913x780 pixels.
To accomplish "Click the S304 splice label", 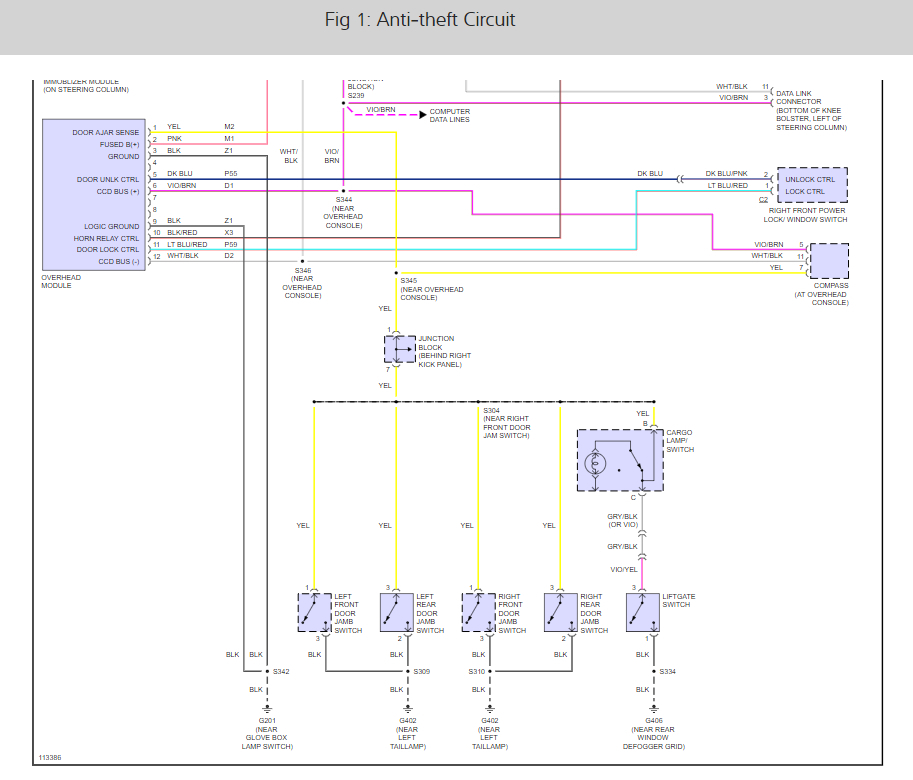I will point(491,410).
